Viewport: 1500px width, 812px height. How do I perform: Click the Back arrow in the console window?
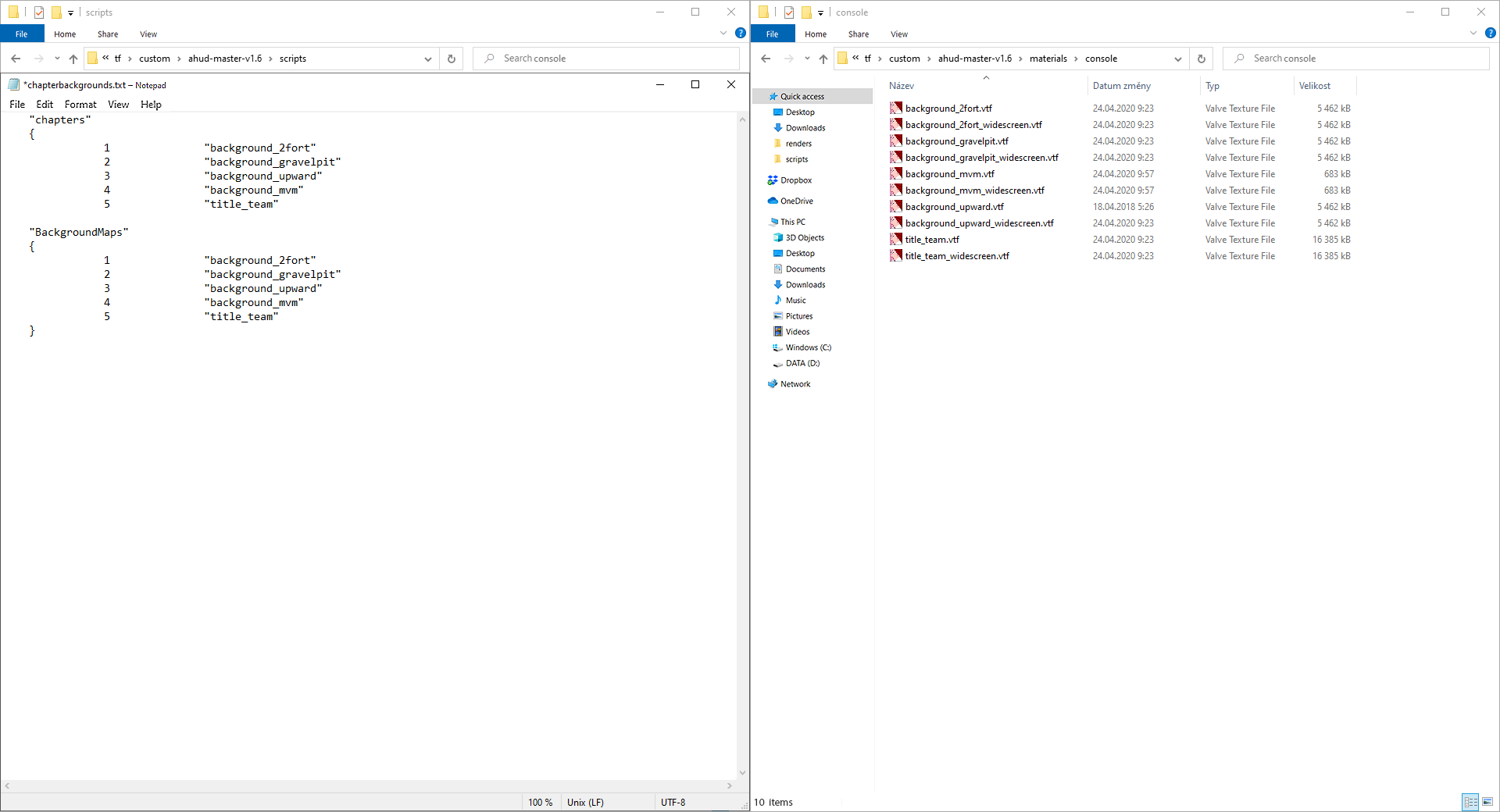point(766,59)
